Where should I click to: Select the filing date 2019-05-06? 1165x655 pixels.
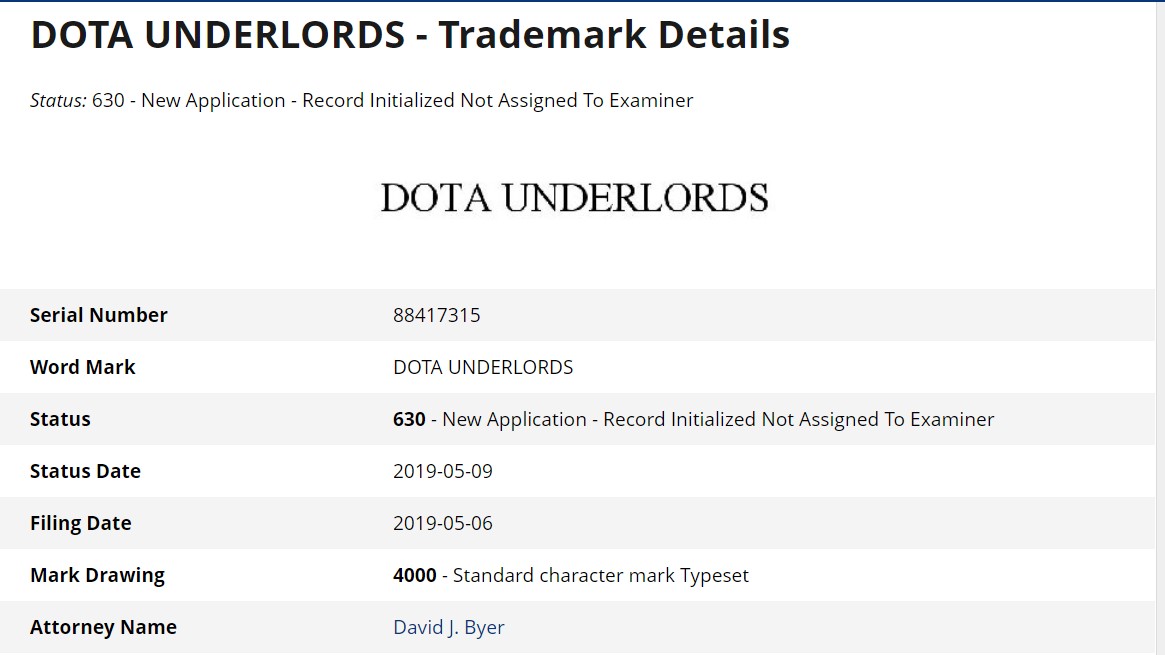tap(443, 524)
